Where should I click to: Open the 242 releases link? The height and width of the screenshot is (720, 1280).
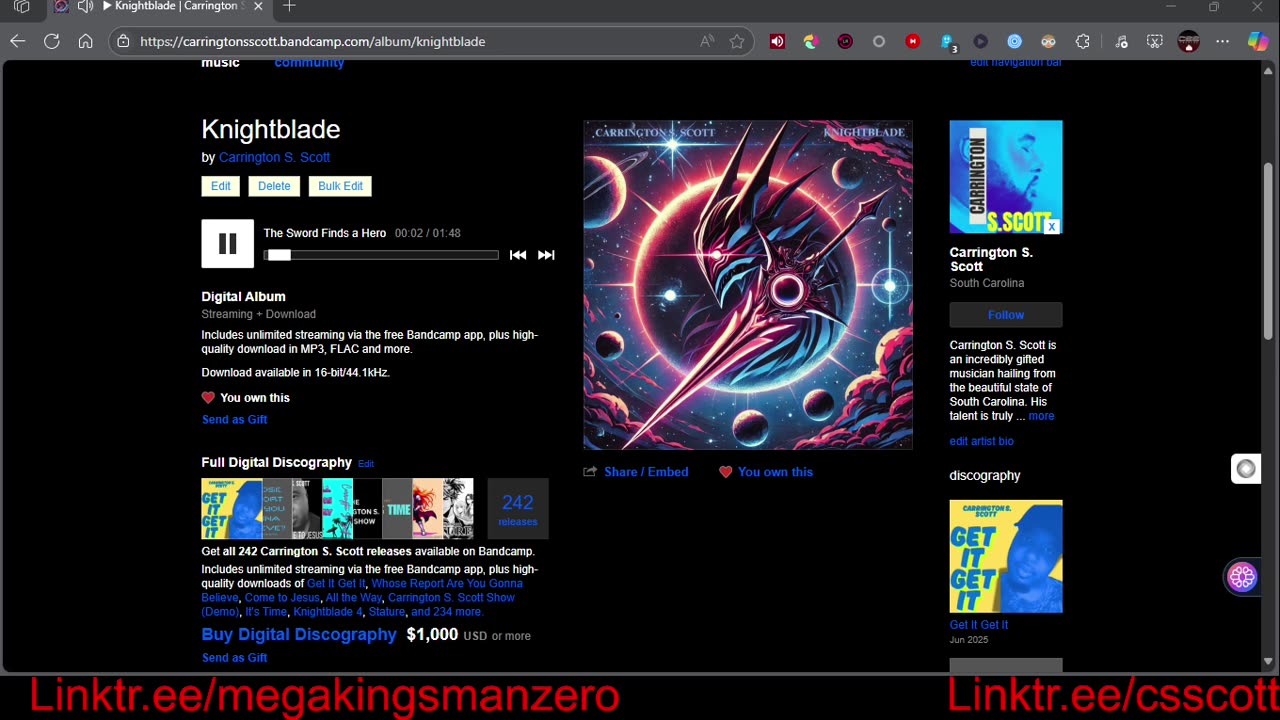click(518, 509)
